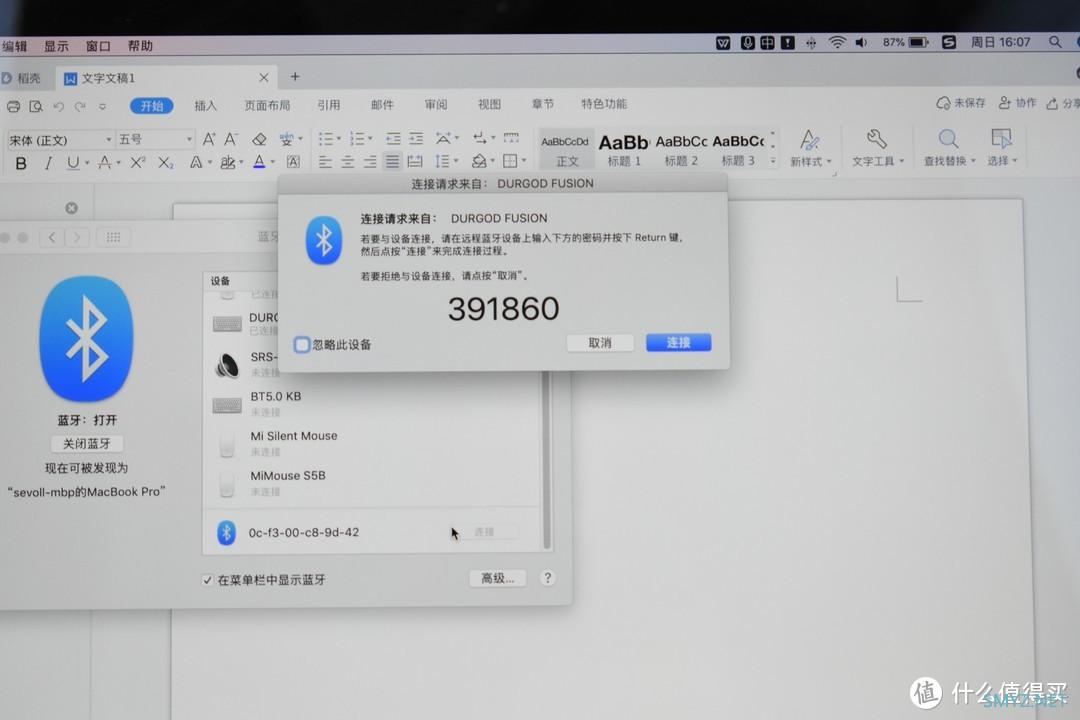Viewport: 1080px width, 720px height.
Task: Select justify text alignment
Action: [x=392, y=162]
